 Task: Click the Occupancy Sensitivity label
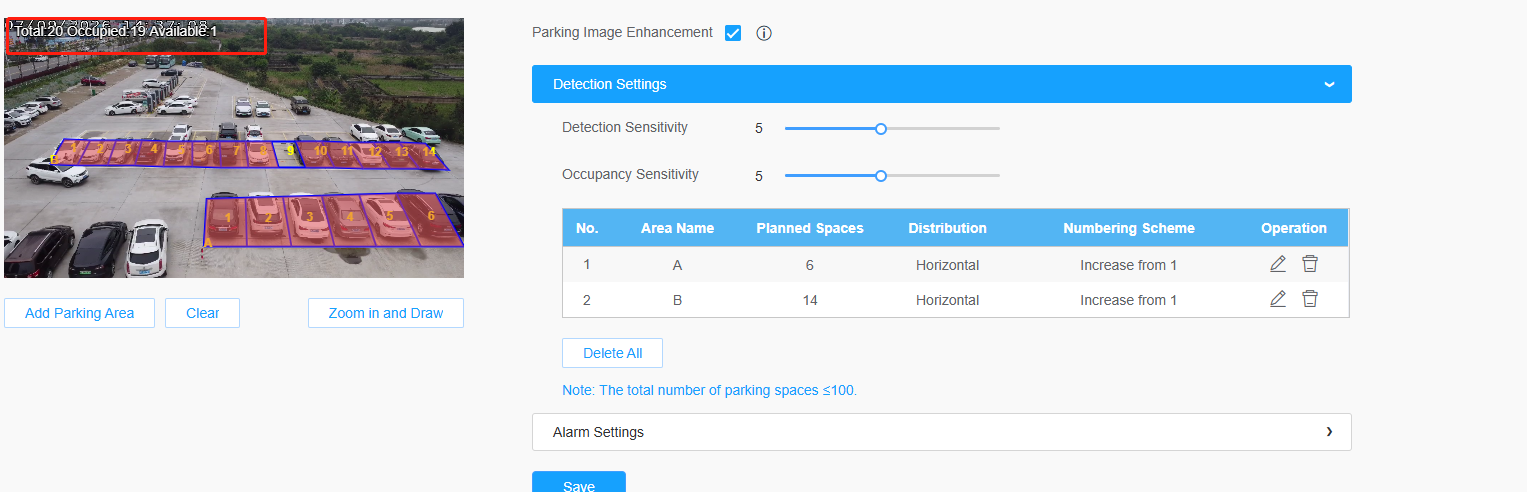(630, 174)
